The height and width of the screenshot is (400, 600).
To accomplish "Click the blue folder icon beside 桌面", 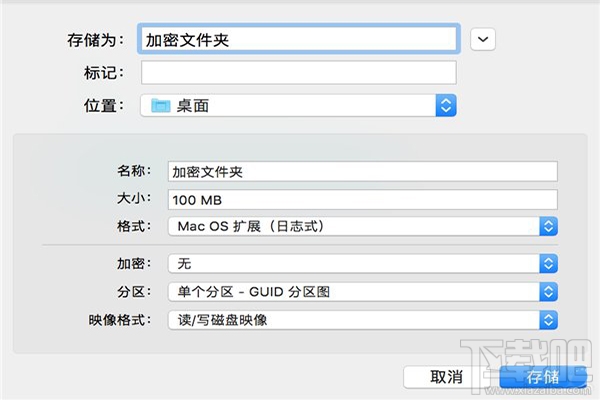I will (x=160, y=104).
